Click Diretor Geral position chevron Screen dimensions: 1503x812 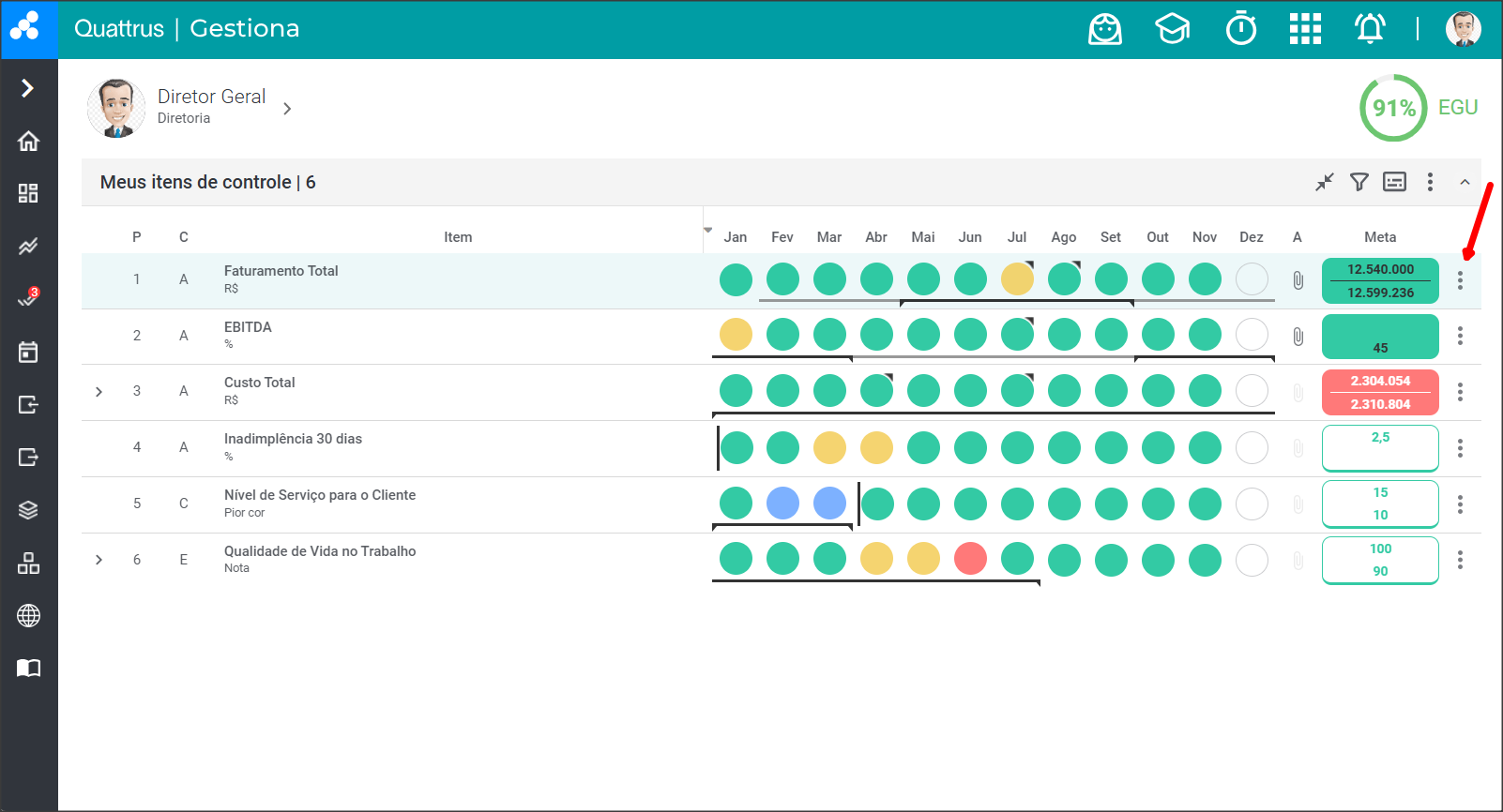(287, 109)
